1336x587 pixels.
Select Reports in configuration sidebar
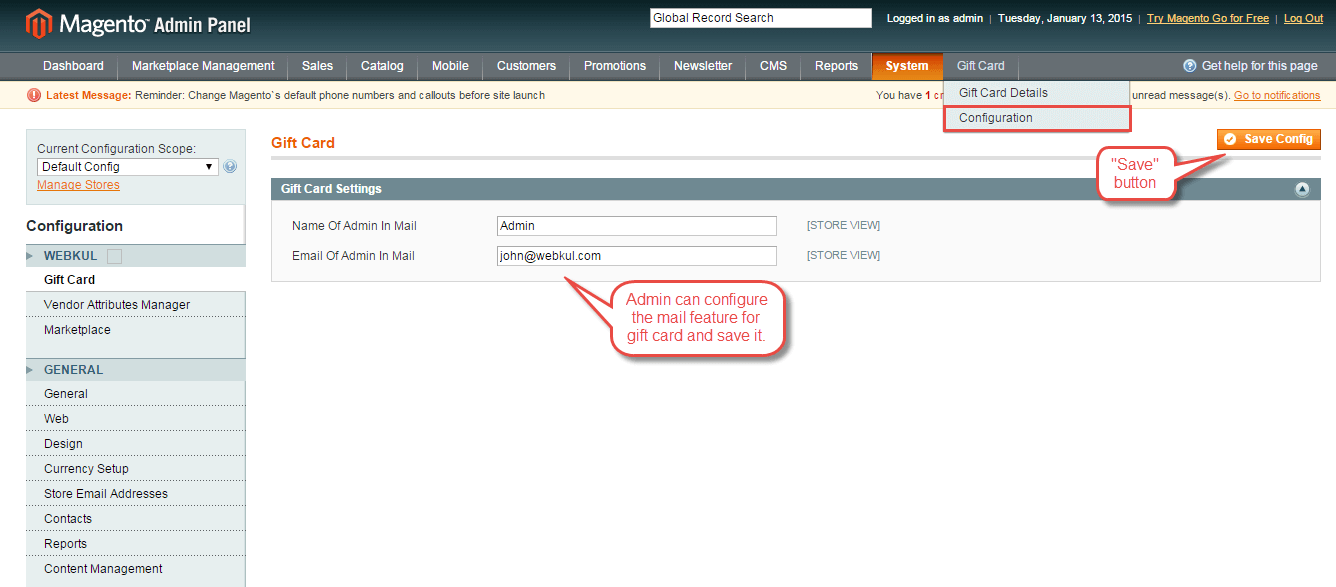coord(135,544)
